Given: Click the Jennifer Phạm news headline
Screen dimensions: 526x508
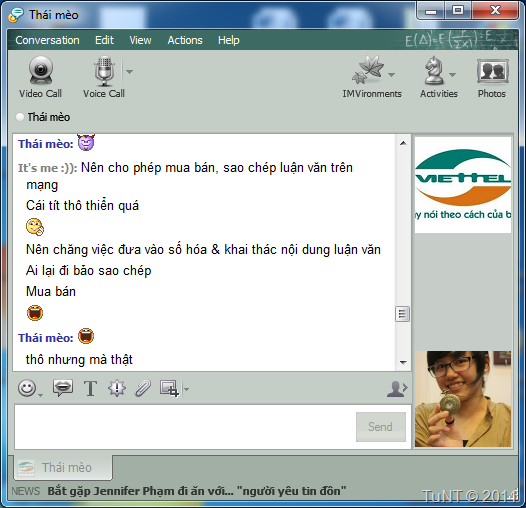Looking at the screenshot, I should pos(197,491).
